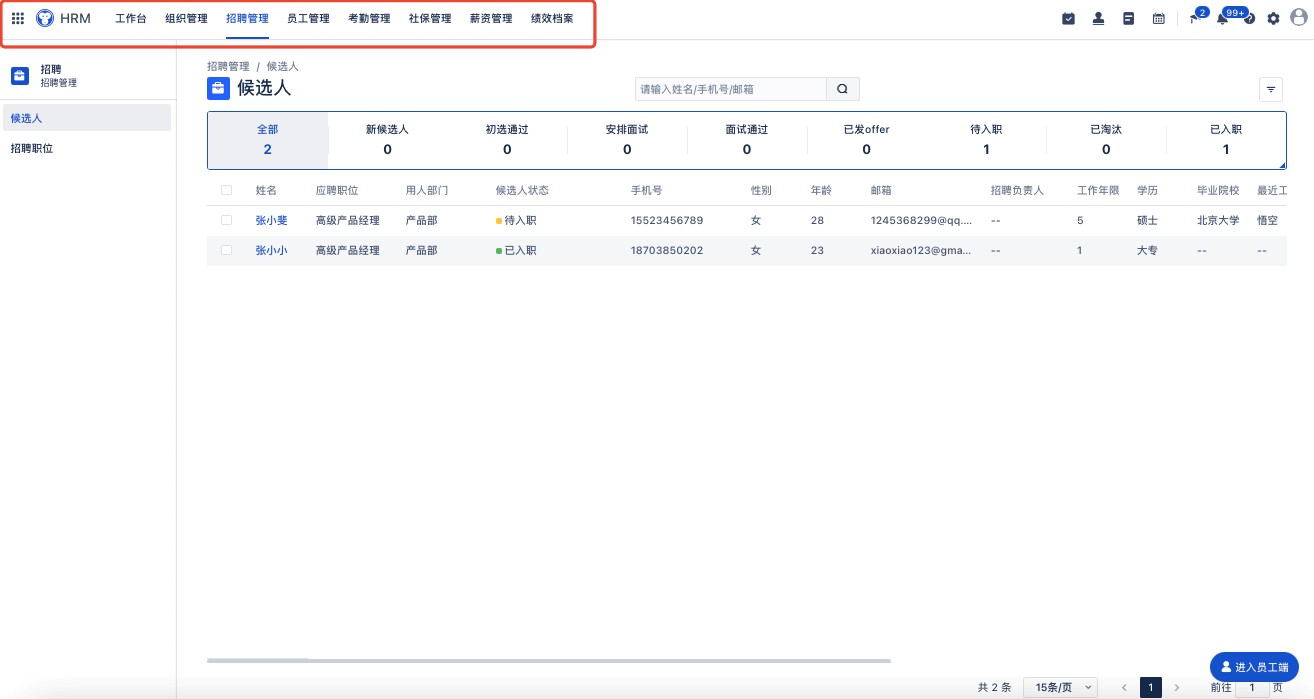The height and width of the screenshot is (699, 1314).
Task: Click the 已入职 status in 张小小 row
Action: [x=516, y=250]
